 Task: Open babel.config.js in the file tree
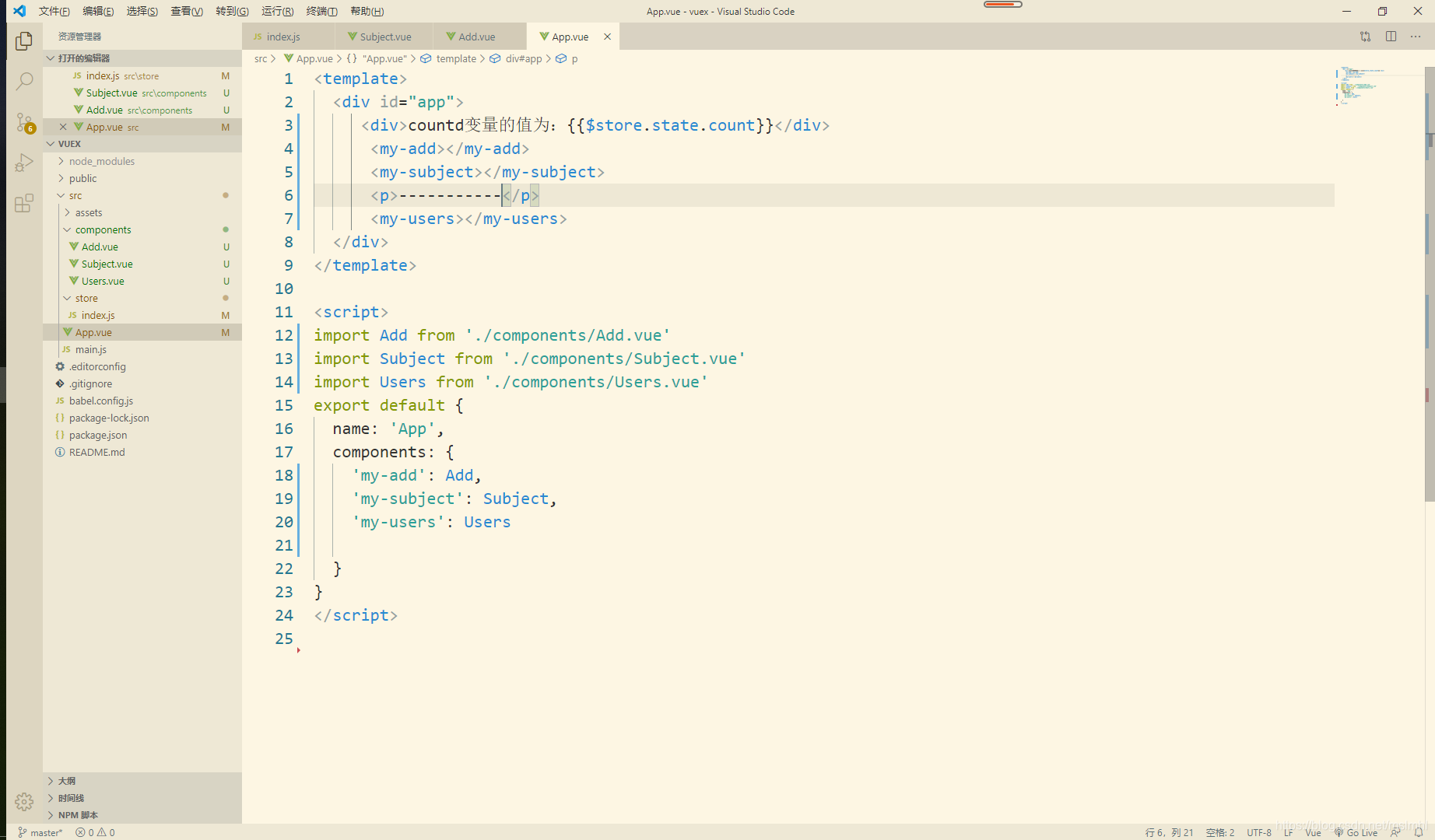(142, 401)
